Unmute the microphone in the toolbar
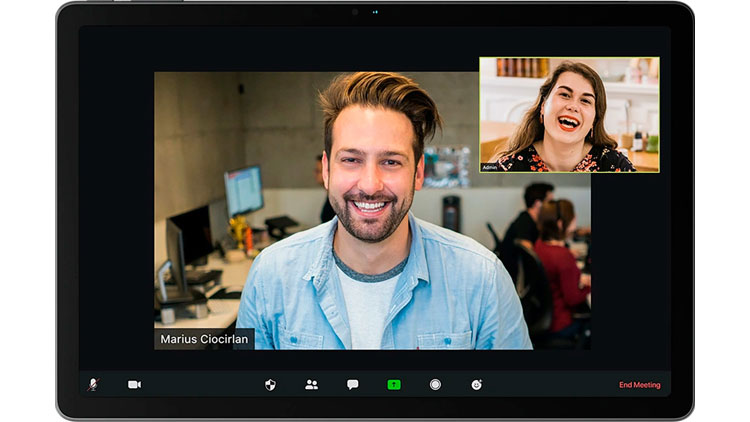 click(94, 384)
